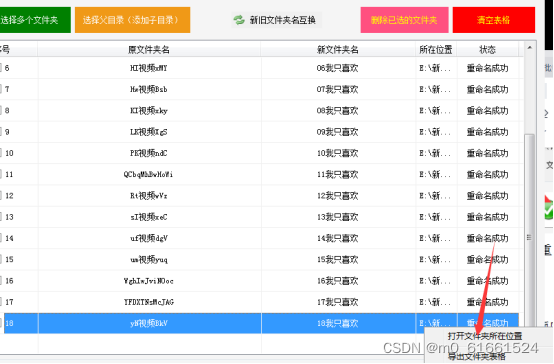Click the 新旧文件夹名互换 label
The image size is (554, 364).
283,20
